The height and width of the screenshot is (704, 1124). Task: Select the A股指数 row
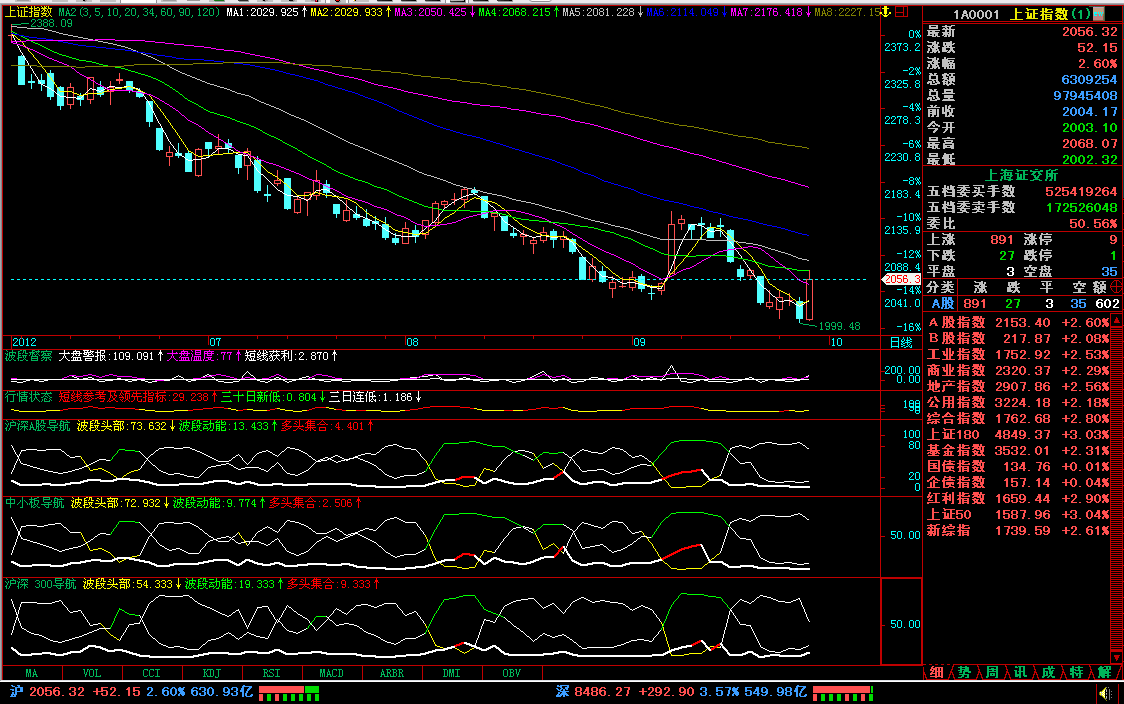[1019, 323]
